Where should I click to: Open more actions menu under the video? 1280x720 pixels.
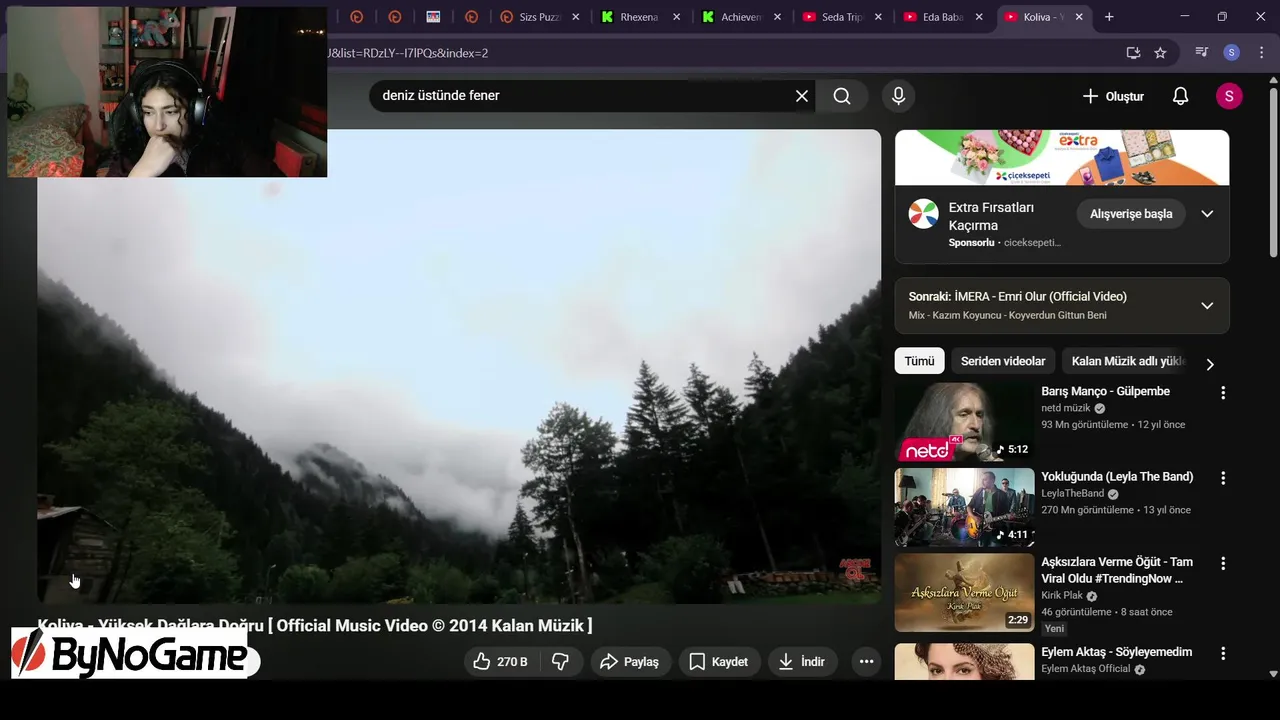(x=866, y=661)
